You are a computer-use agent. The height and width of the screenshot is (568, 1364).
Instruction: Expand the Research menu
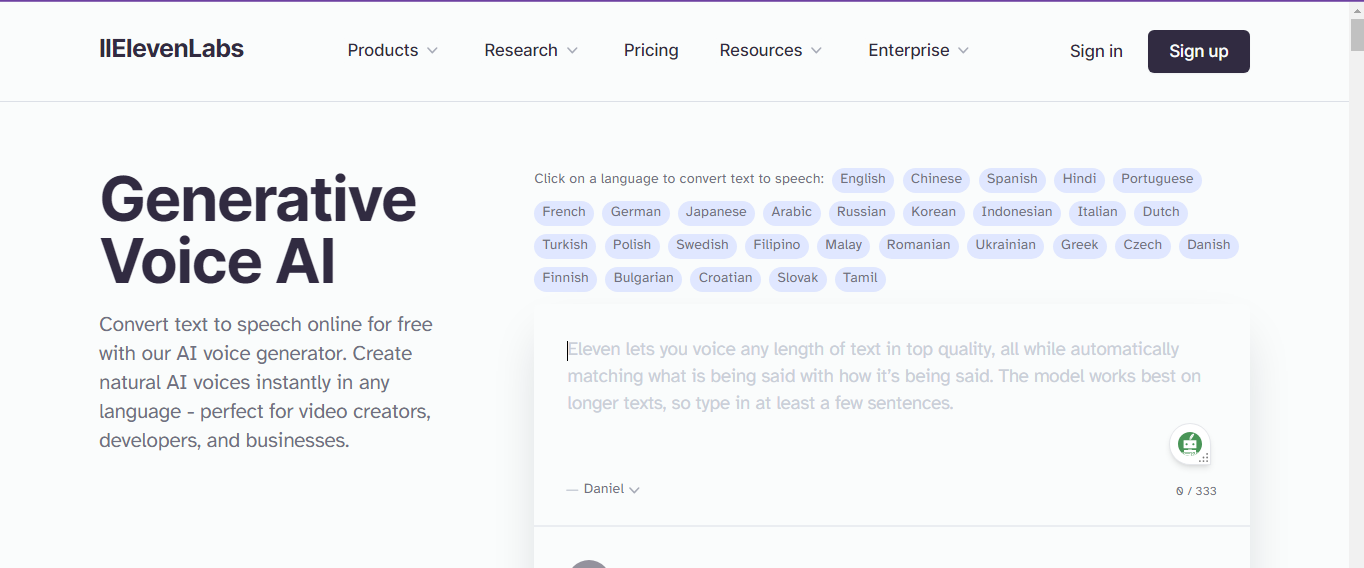[531, 50]
